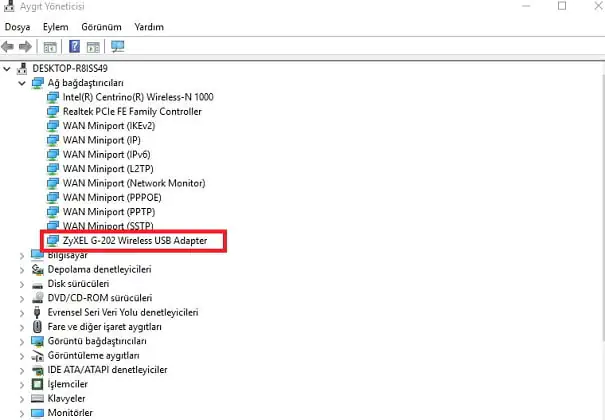The height and width of the screenshot is (420, 605).
Task: Select WAN Miniport (SSTP) row
Action: (108, 225)
